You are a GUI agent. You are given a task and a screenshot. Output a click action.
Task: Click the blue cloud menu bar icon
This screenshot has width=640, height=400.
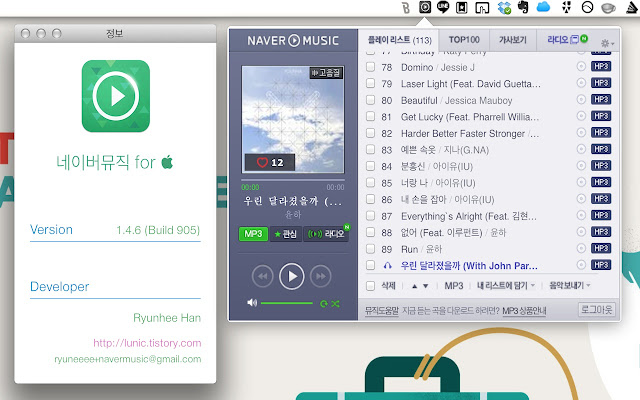pos(543,7)
